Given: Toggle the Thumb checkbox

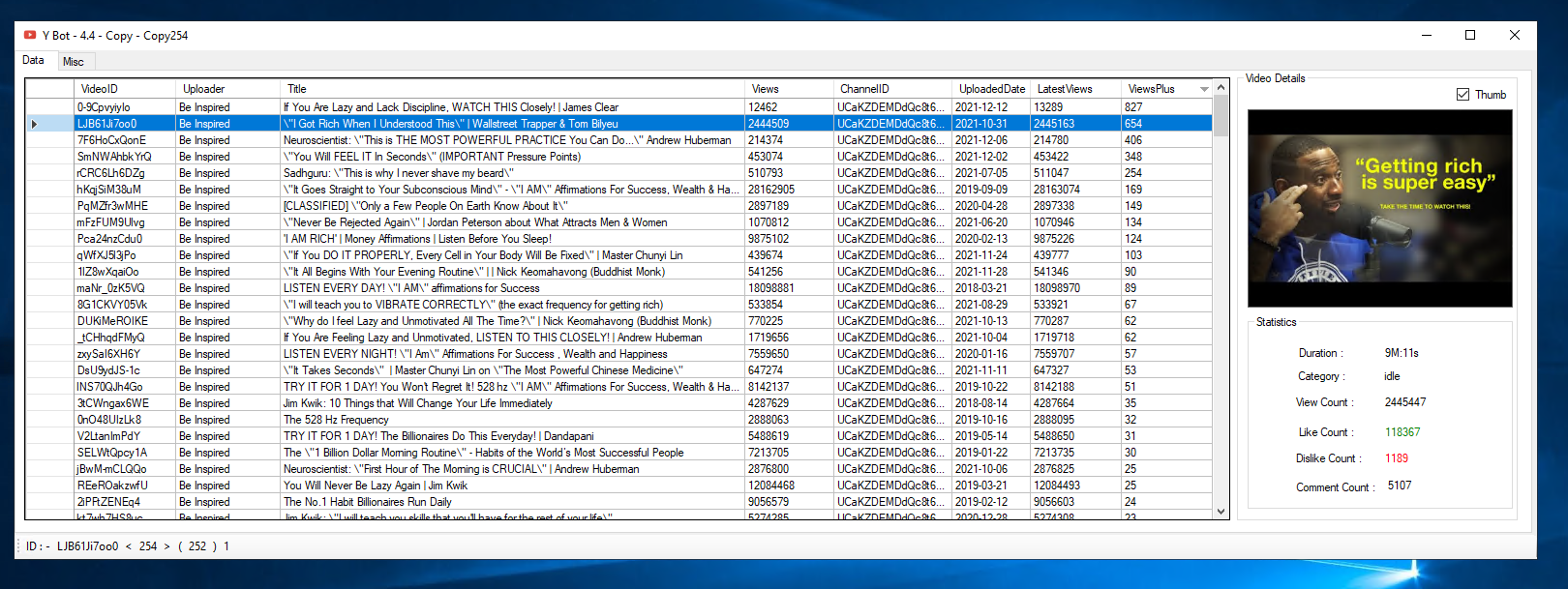Looking at the screenshot, I should pos(1462,95).
